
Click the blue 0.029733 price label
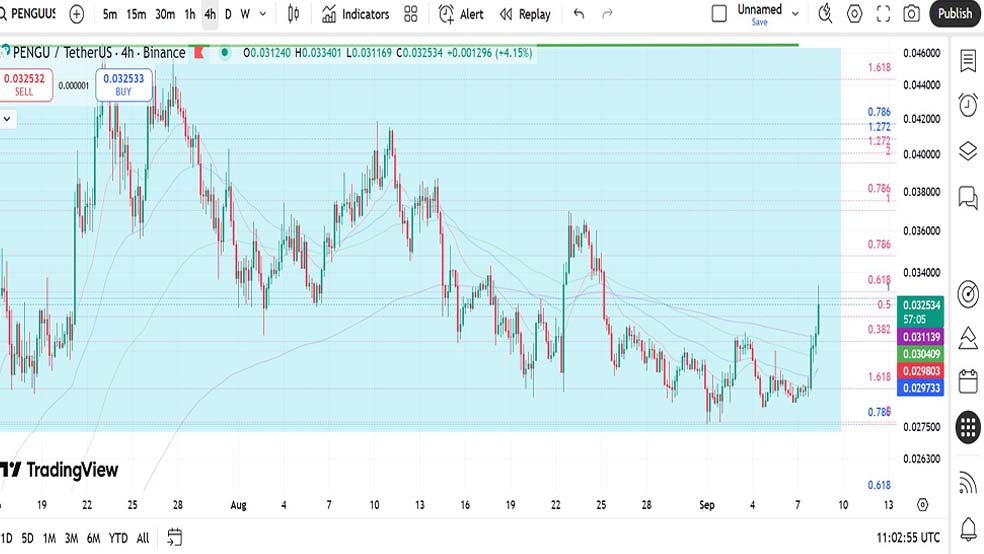point(921,388)
